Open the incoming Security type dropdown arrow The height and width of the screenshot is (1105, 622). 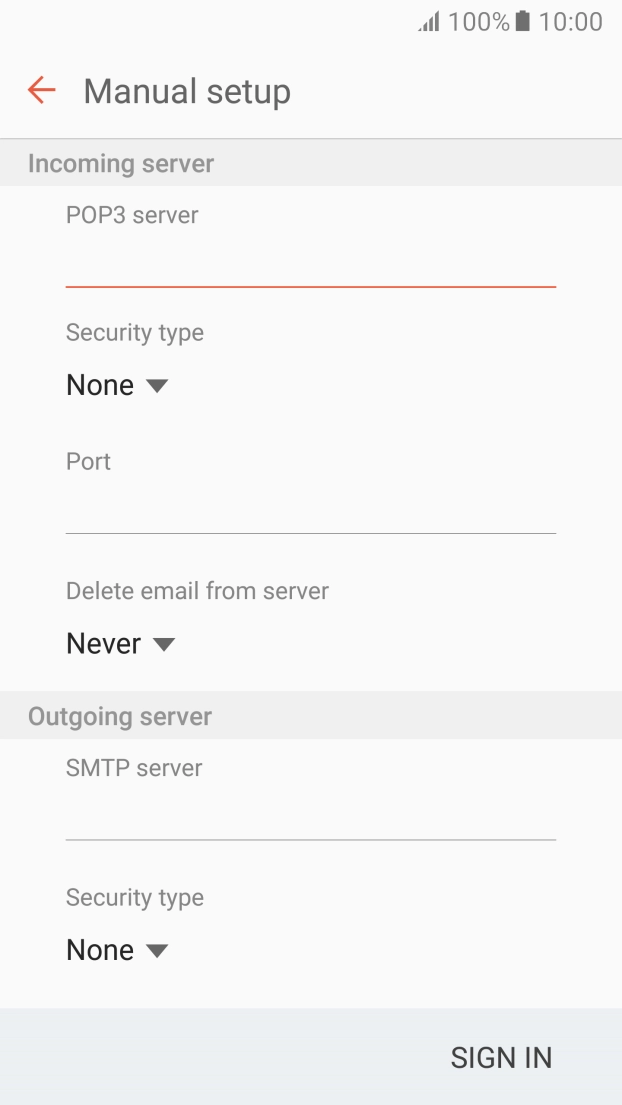tap(157, 386)
